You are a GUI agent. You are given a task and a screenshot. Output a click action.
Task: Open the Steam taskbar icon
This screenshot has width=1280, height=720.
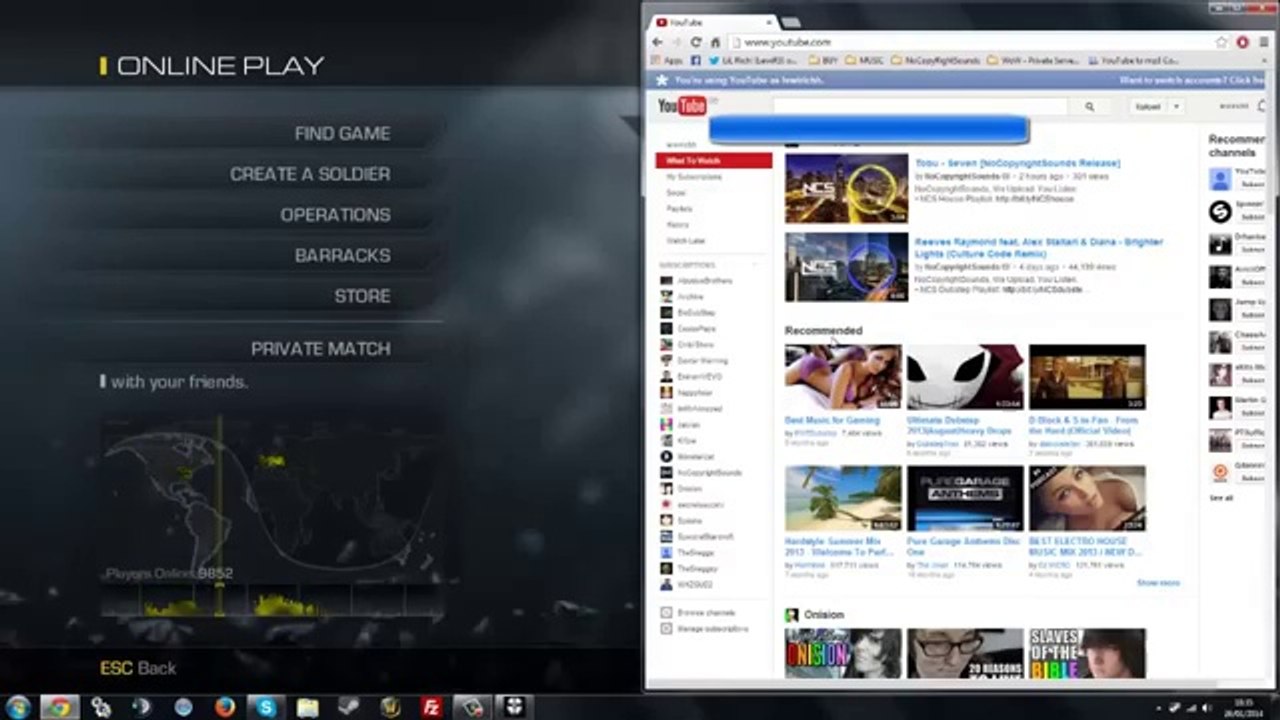[348, 707]
